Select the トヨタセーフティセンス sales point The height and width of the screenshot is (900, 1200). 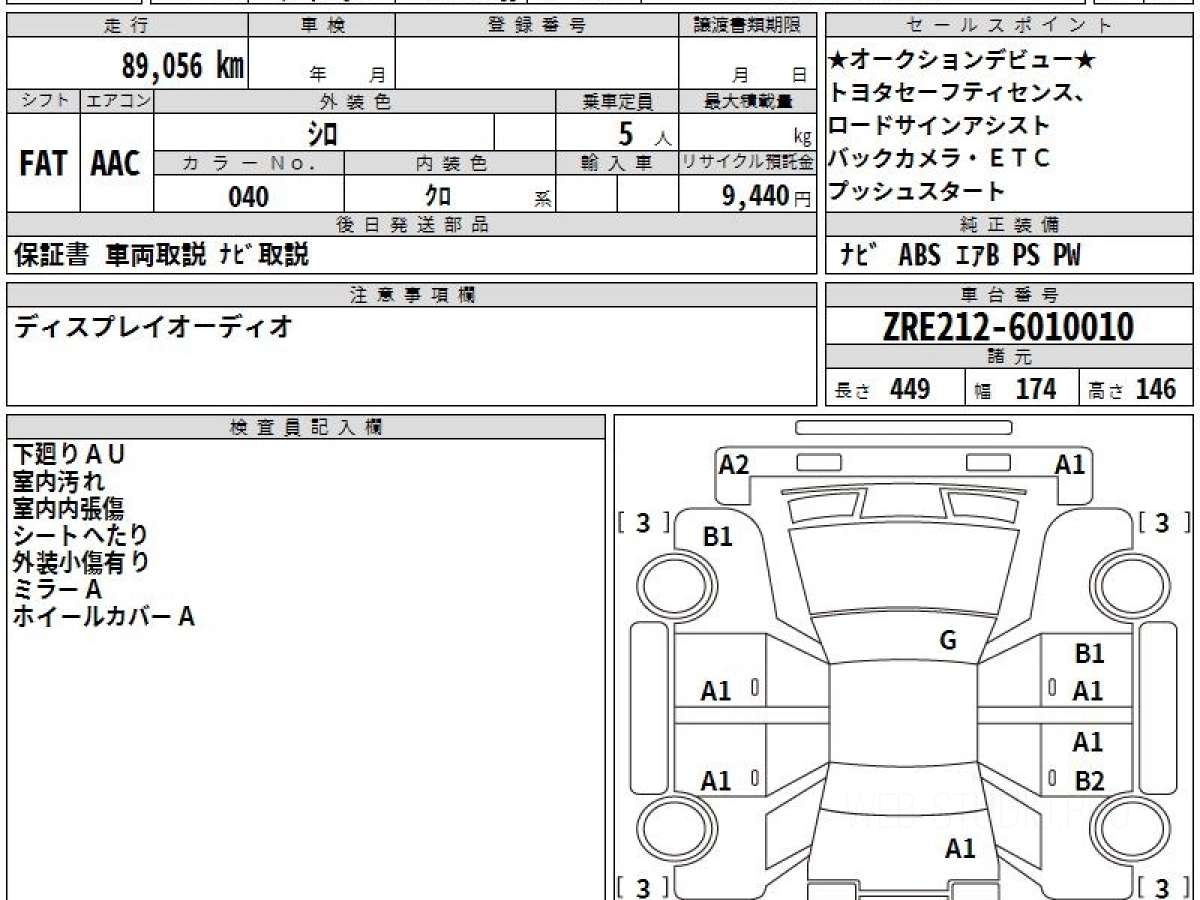pyautogui.click(x=956, y=93)
